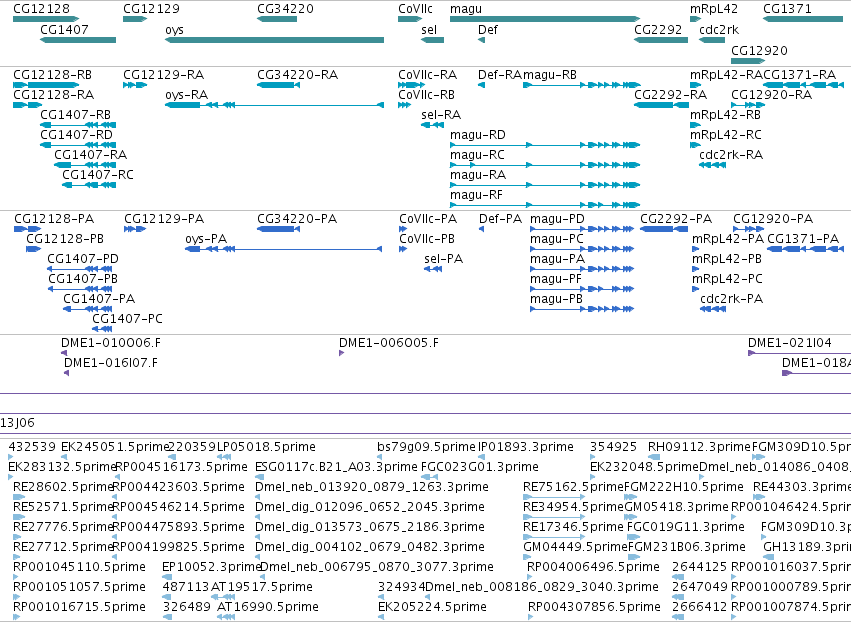The height and width of the screenshot is (622, 851).
Task: Click transcript CG1407-RC
Action: (x=98, y=175)
